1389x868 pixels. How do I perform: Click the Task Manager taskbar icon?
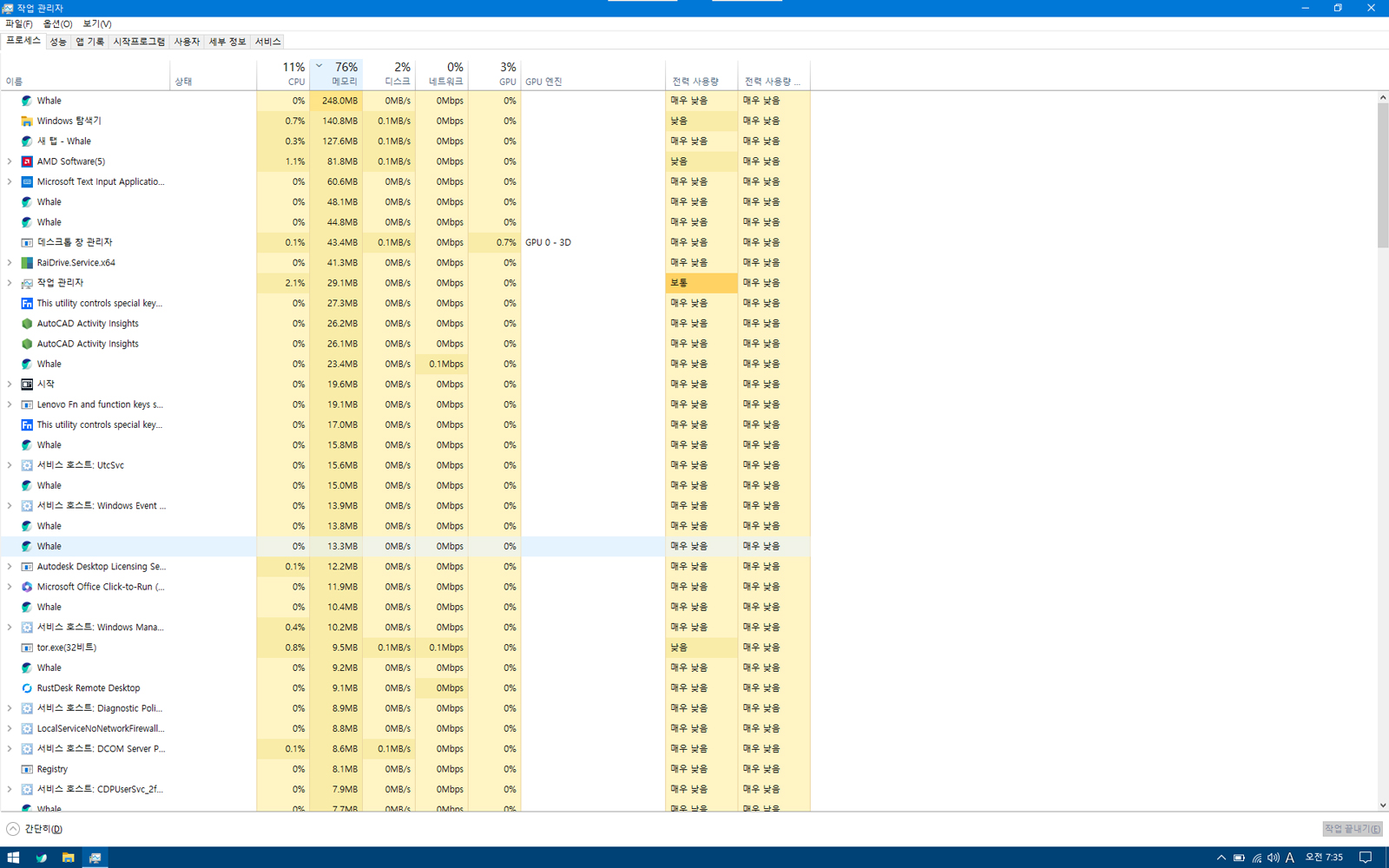95,858
